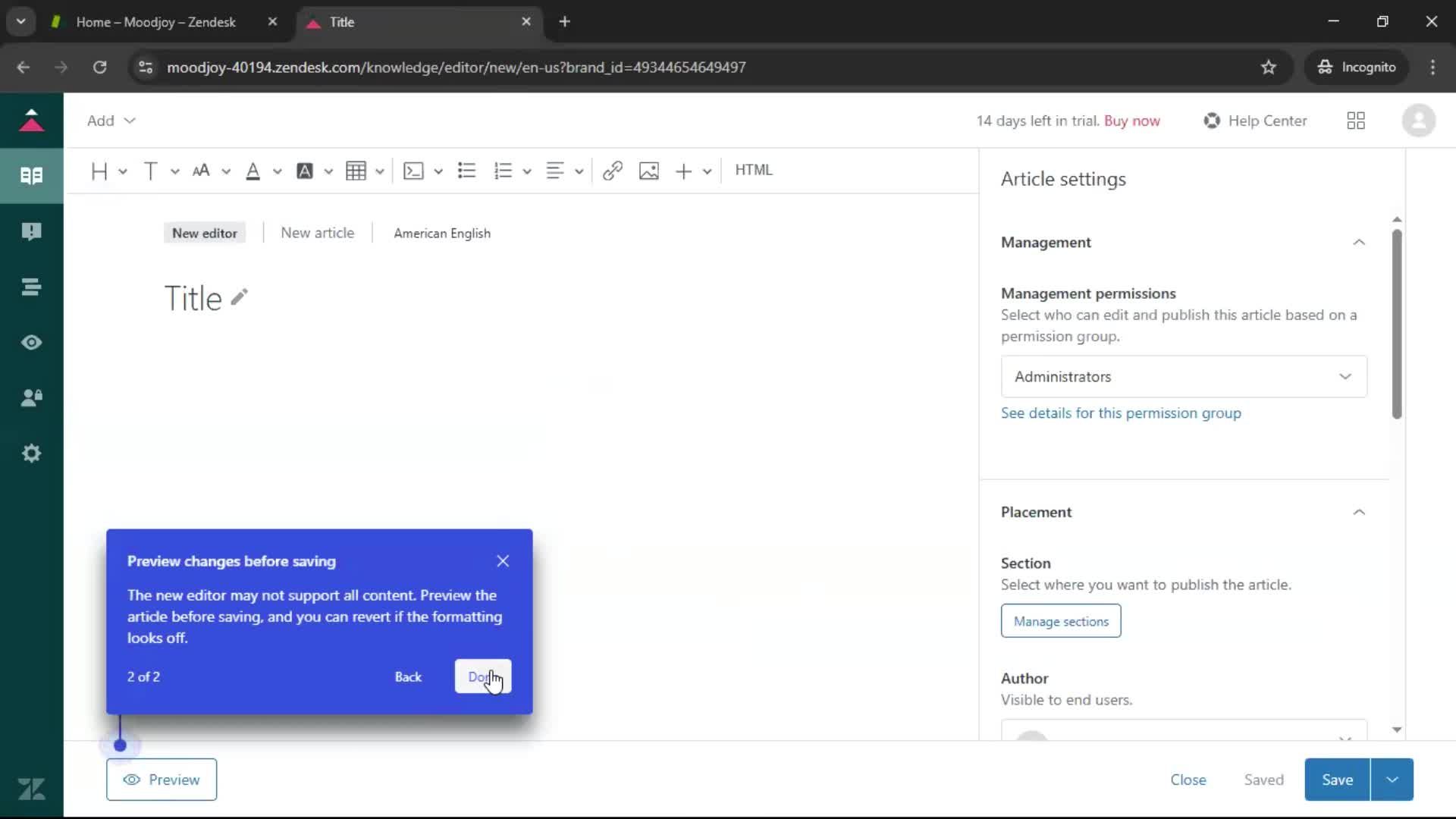Open See details for this permission group
Viewport: 1456px width, 819px height.
pos(1121,413)
